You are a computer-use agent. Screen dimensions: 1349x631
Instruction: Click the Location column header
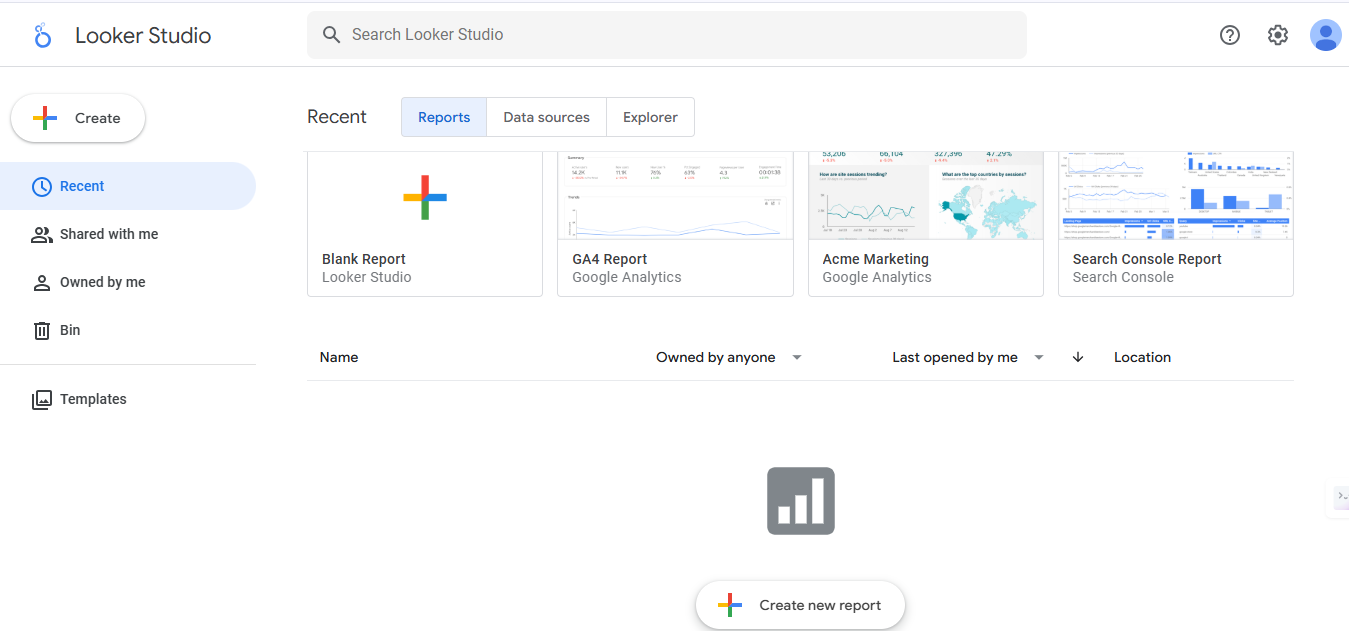tap(1142, 357)
